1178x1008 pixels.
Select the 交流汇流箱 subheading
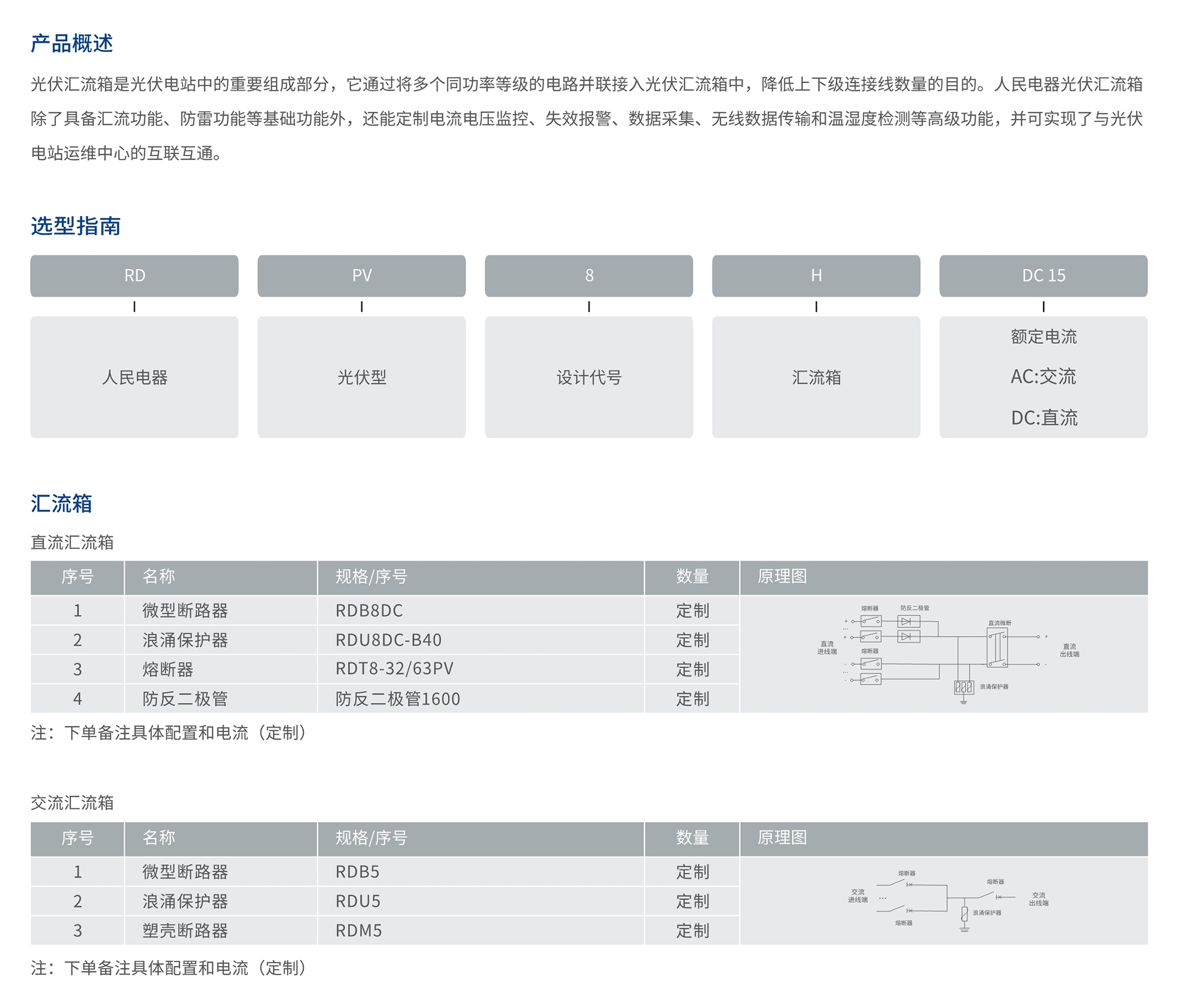[x=72, y=803]
